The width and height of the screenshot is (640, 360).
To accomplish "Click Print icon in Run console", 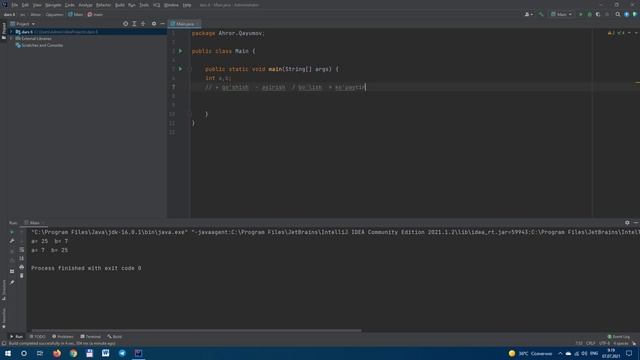I will tap(22, 267).
